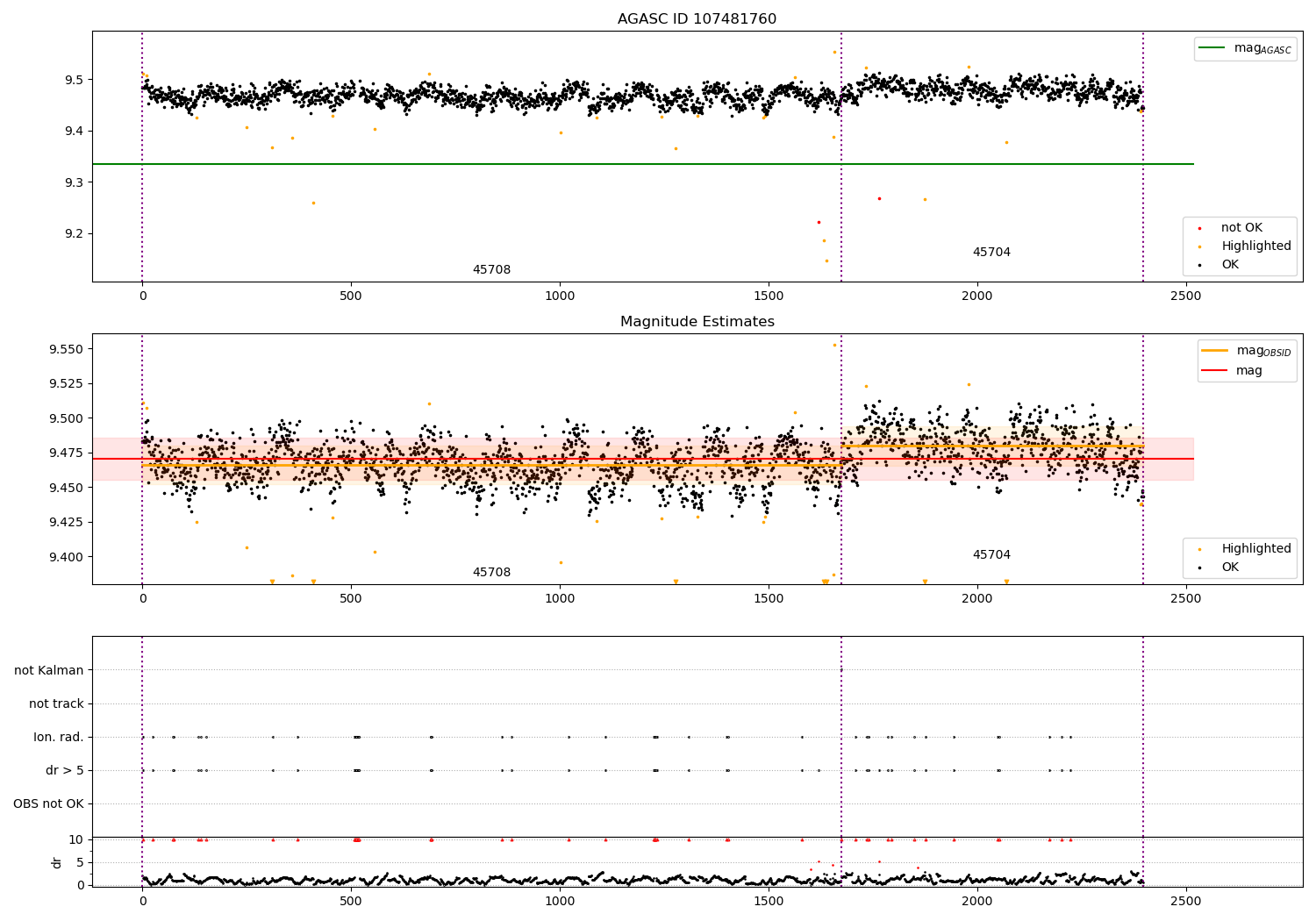Click the 45708 label in Magnitude Estimates plot
This screenshot has width=1316, height=921.
click(x=491, y=573)
